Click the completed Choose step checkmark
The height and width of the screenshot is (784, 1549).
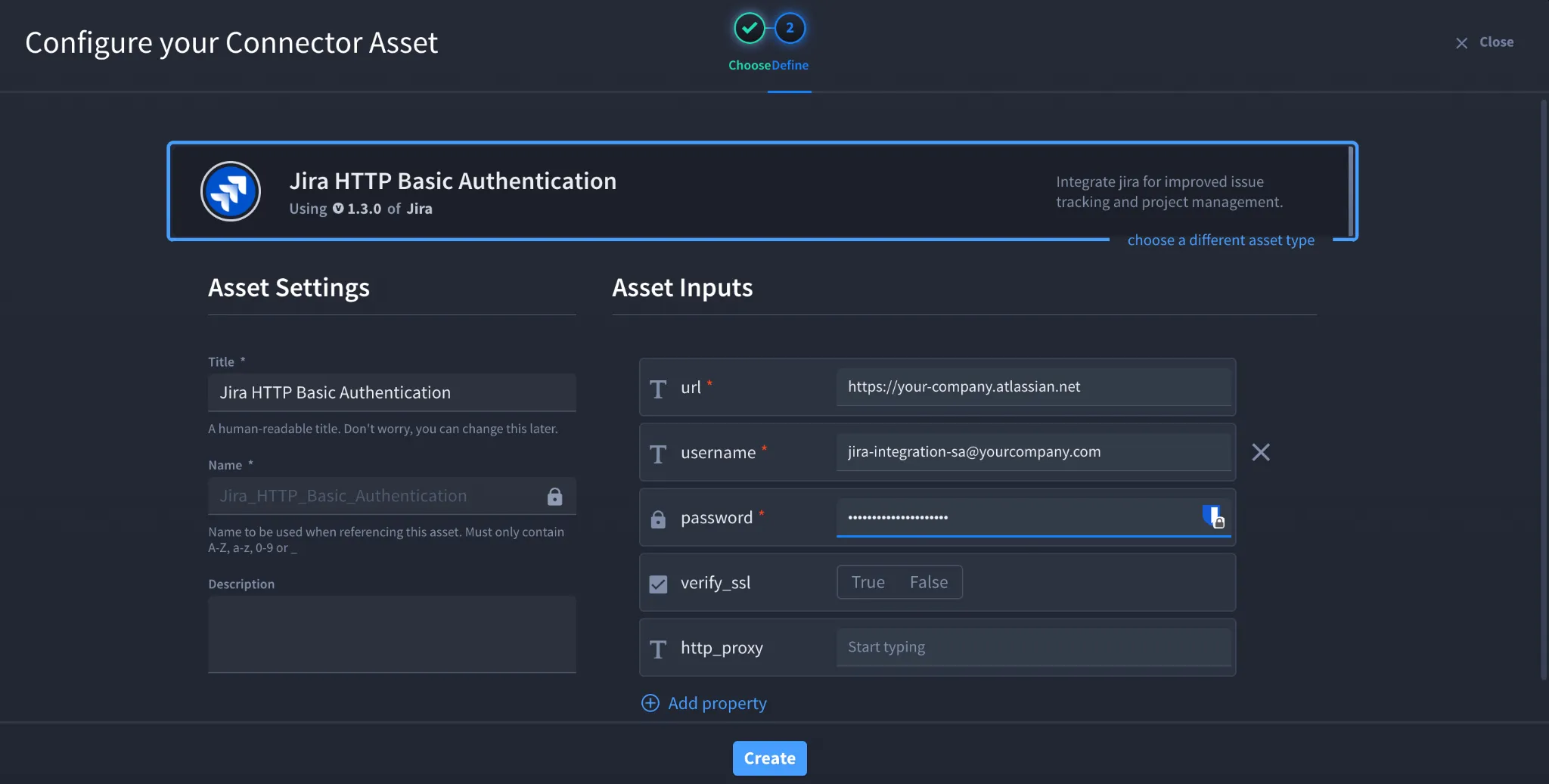click(749, 29)
